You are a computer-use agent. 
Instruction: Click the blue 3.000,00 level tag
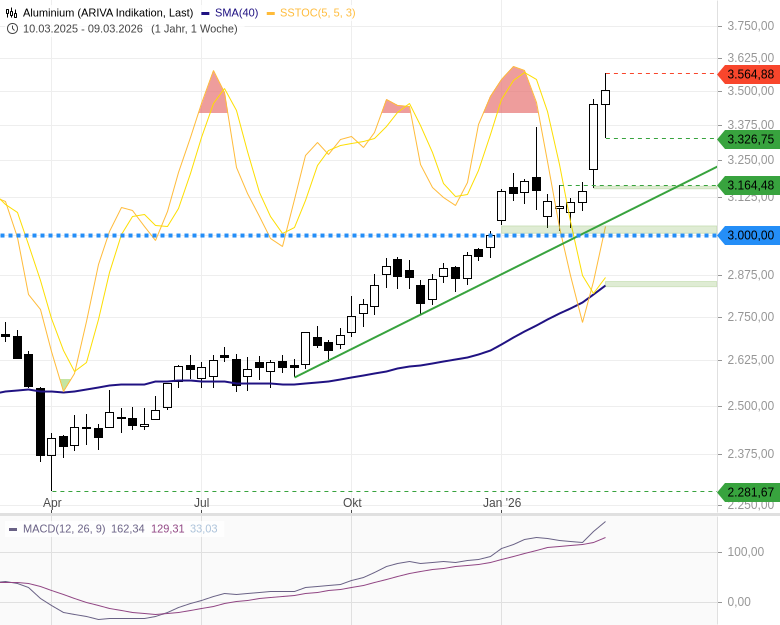[x=749, y=235]
